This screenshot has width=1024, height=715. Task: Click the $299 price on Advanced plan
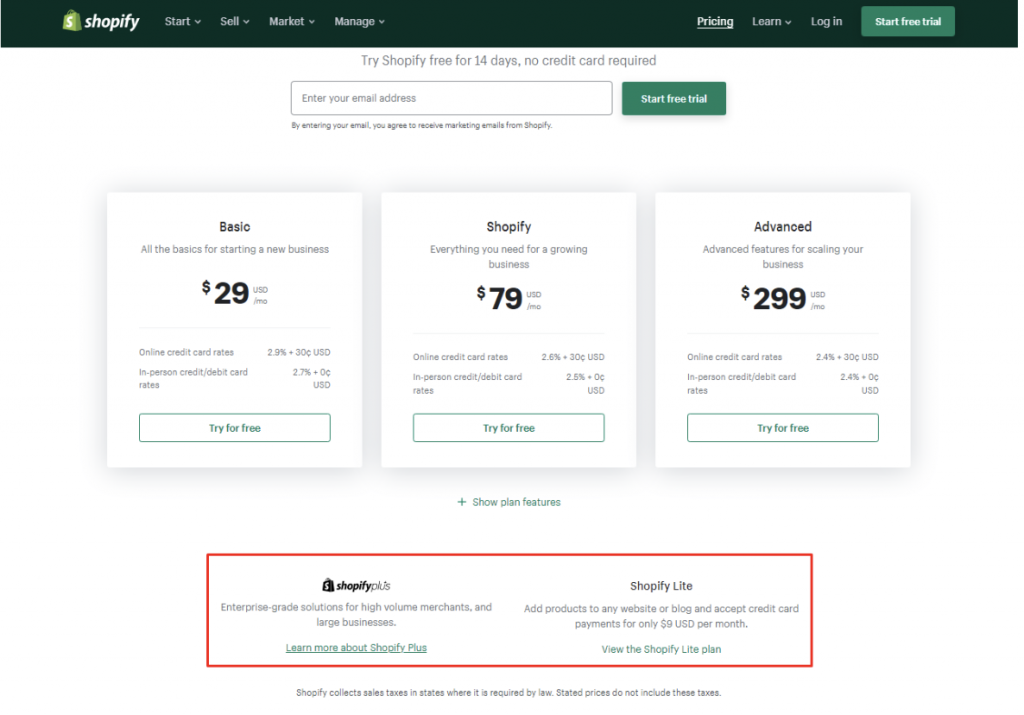[782, 298]
